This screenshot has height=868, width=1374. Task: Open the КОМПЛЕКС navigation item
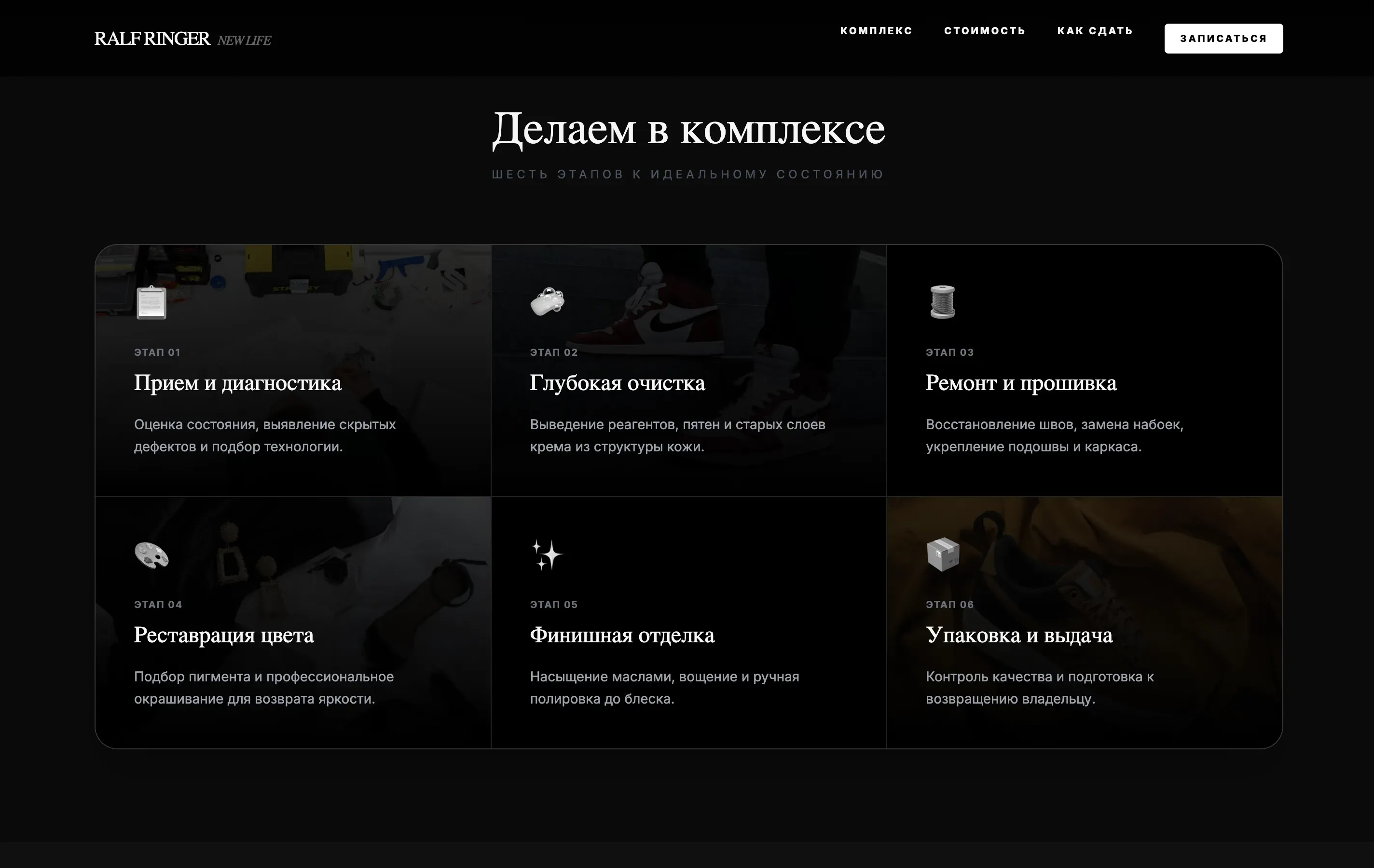(x=876, y=31)
